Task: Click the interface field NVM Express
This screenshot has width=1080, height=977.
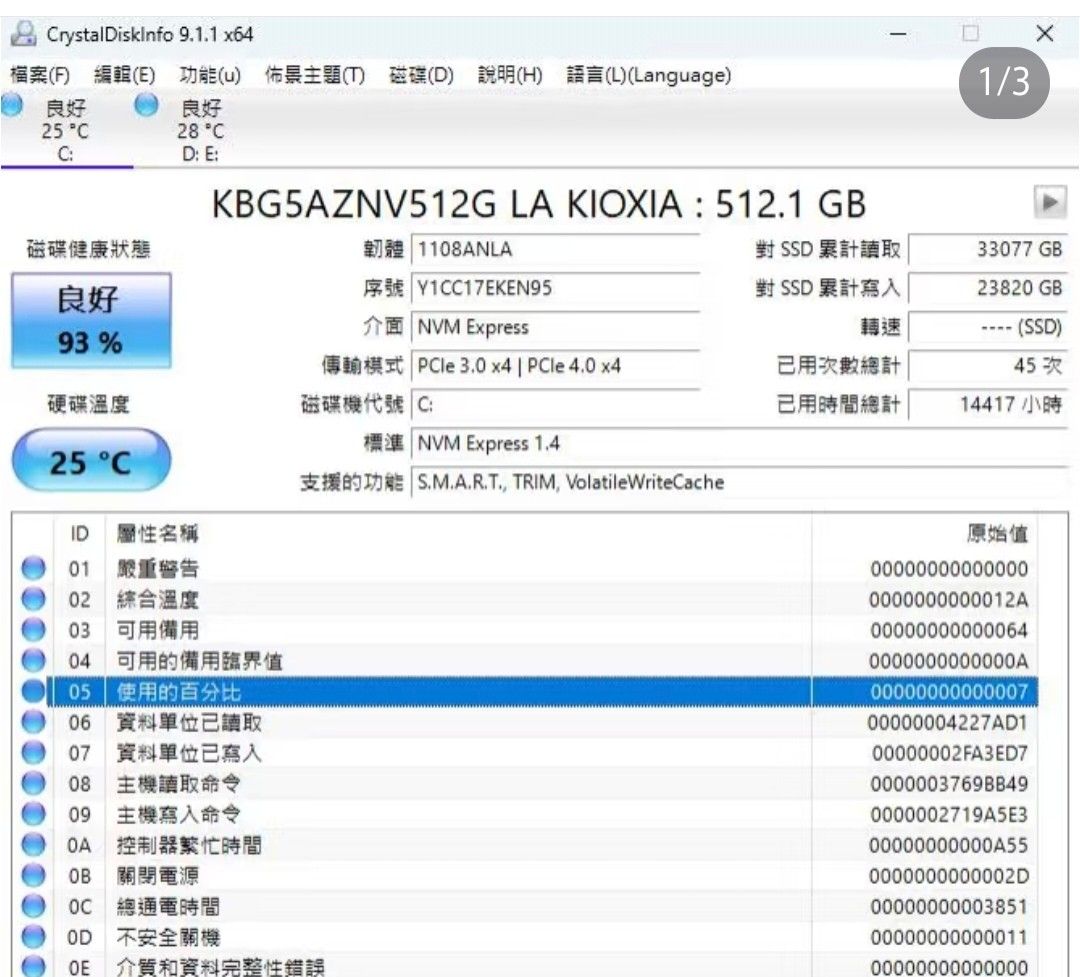Action: (555, 327)
